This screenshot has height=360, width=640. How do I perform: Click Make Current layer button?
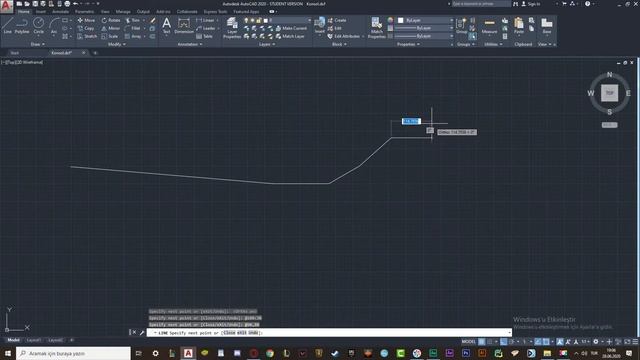(x=291, y=28)
